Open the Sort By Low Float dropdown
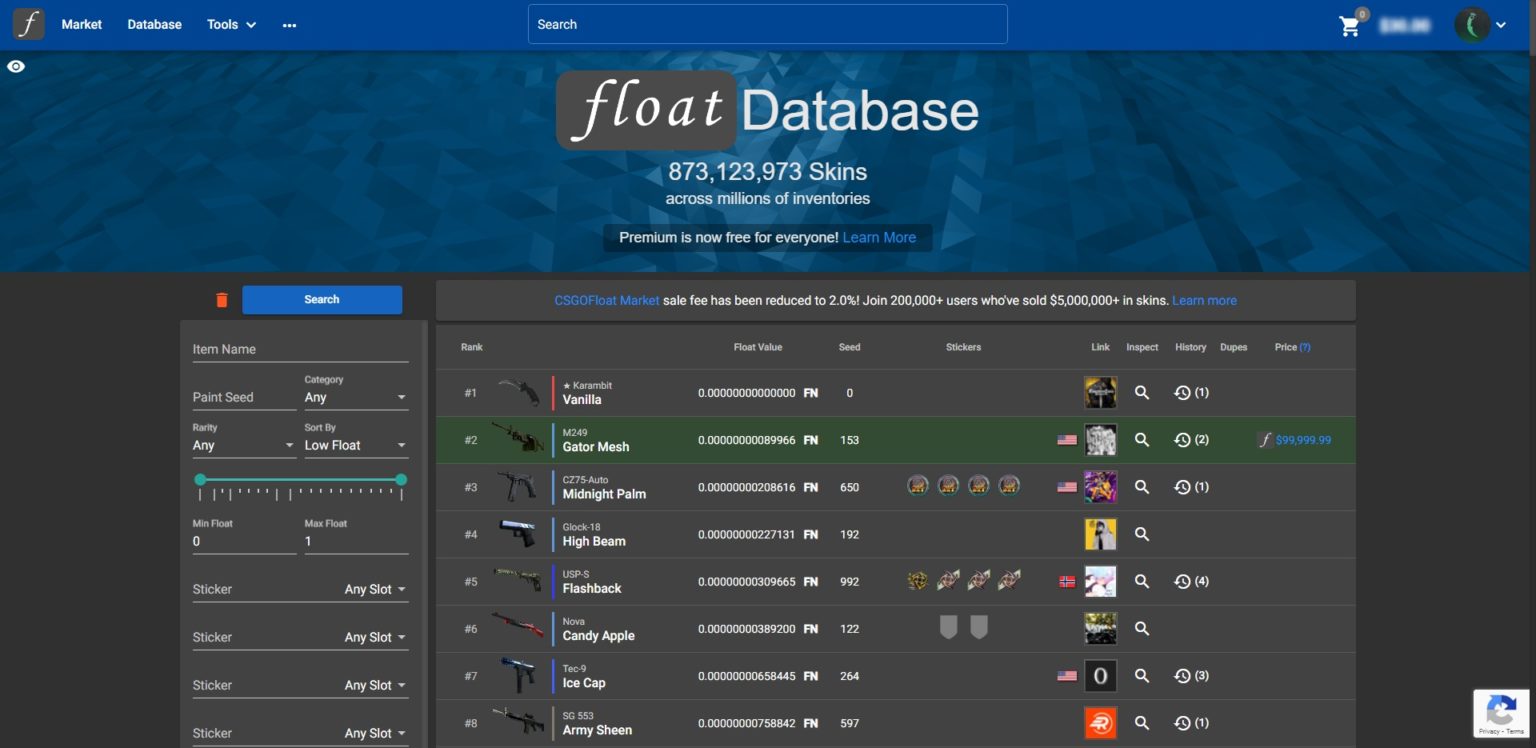Screen dimensions: 1536x748 356,445
